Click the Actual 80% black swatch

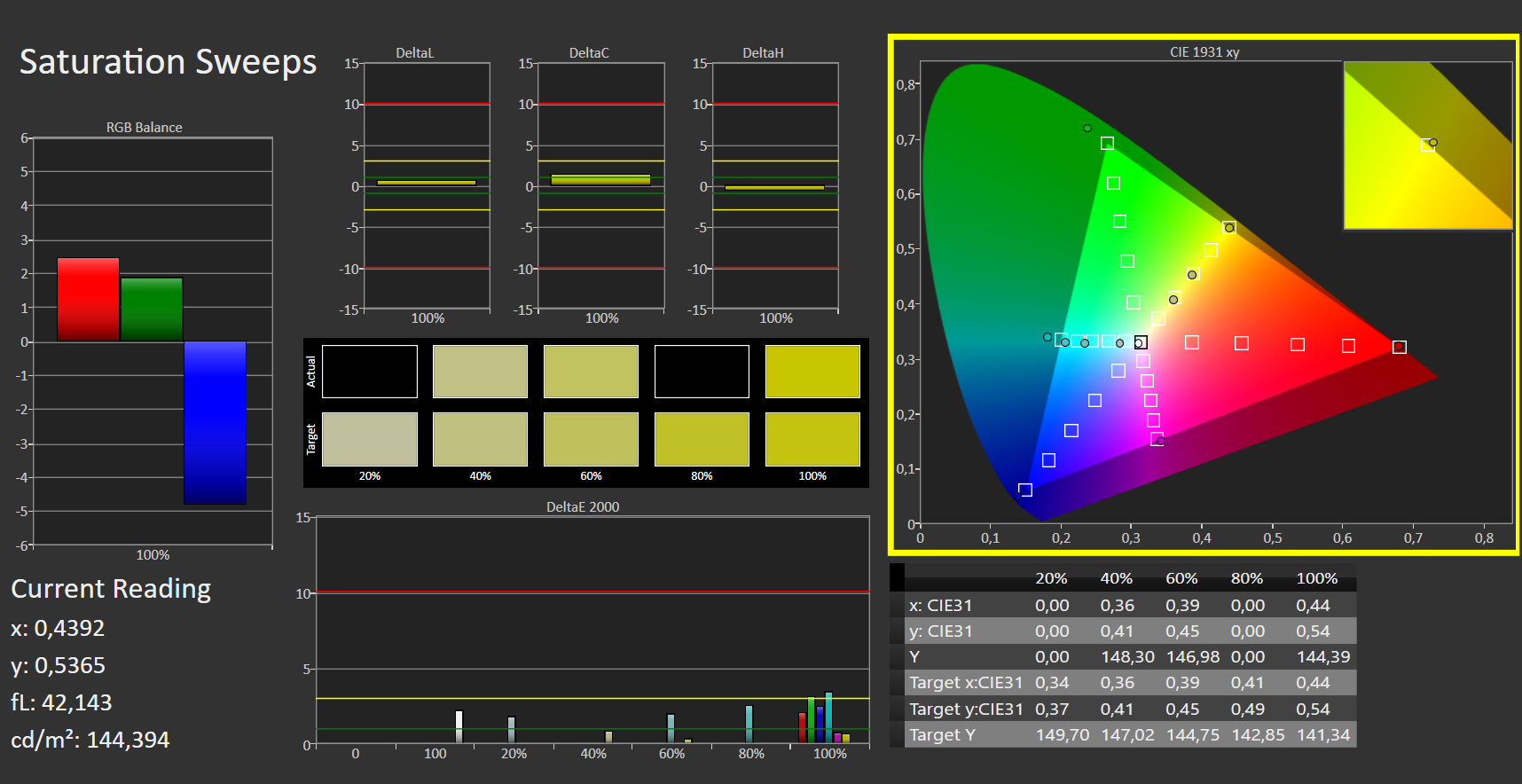(x=702, y=372)
